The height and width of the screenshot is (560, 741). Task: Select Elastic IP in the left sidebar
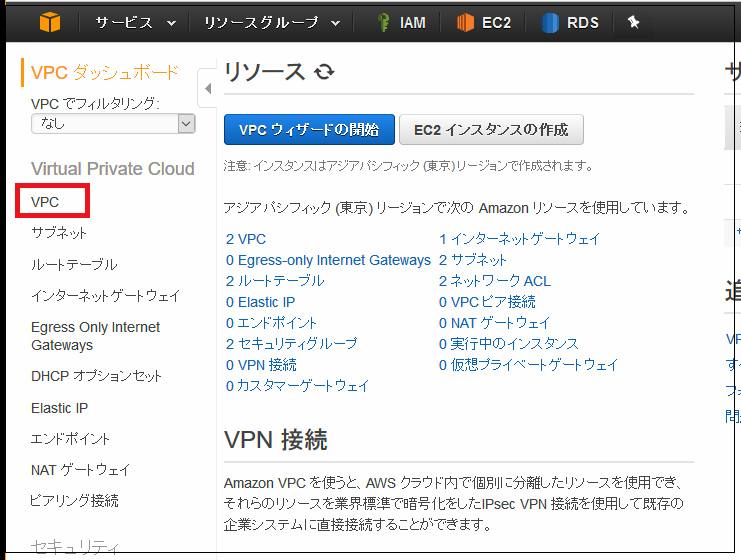(59, 408)
